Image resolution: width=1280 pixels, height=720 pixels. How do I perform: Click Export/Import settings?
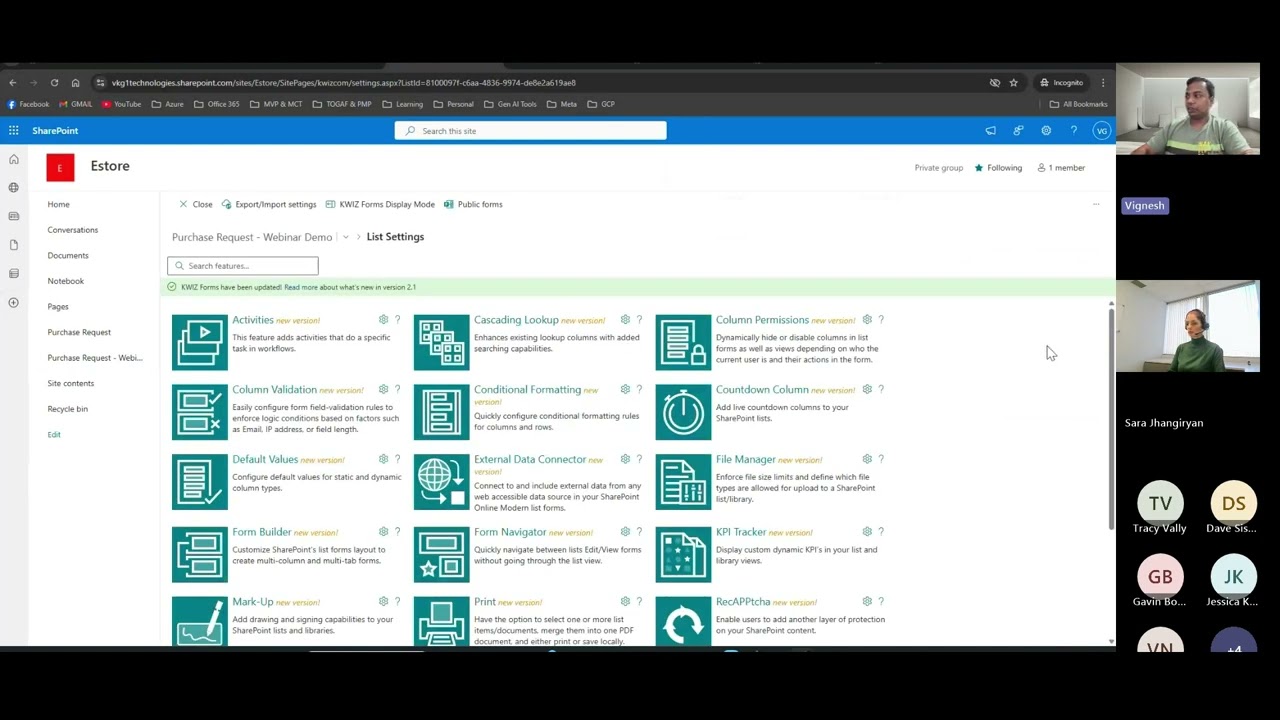[x=269, y=204]
